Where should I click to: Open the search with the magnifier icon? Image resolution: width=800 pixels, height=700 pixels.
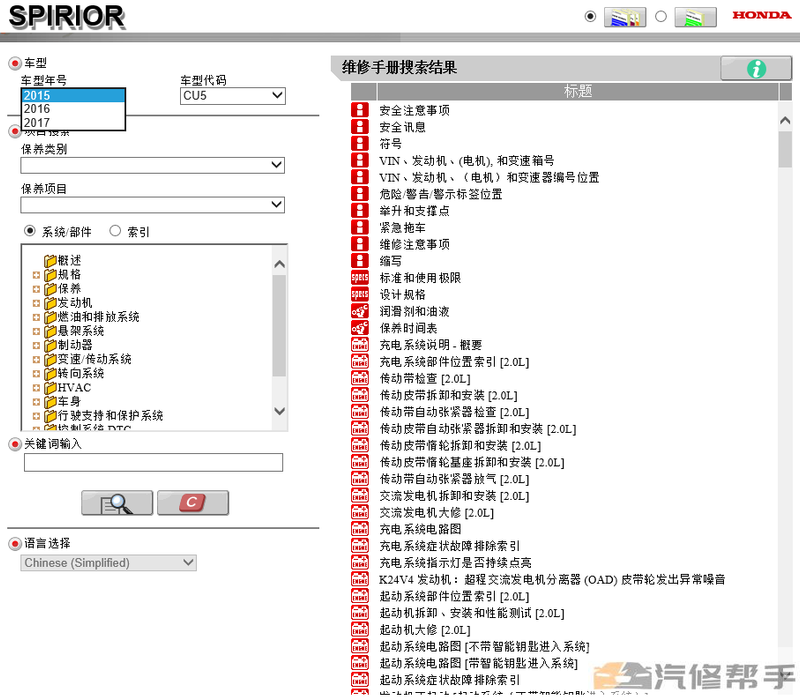tap(117, 503)
